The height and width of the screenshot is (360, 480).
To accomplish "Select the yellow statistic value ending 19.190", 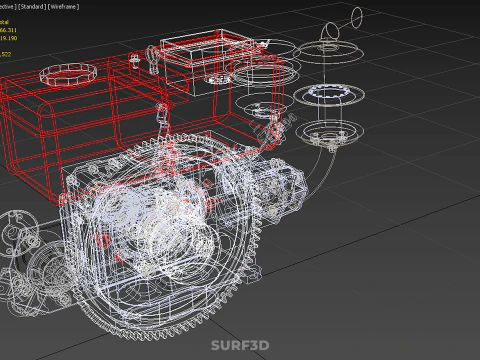I will click(8, 38).
